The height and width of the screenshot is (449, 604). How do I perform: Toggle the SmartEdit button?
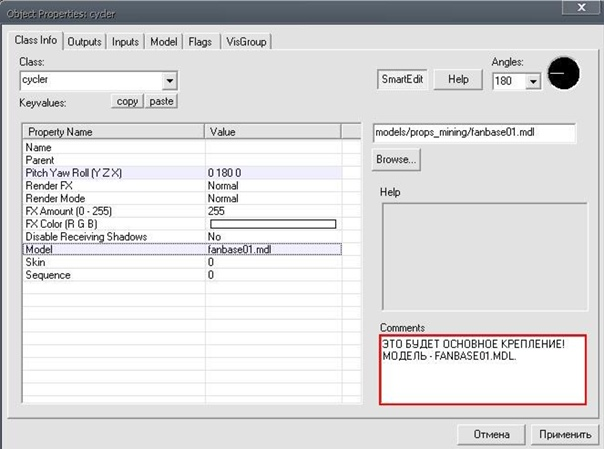402,79
